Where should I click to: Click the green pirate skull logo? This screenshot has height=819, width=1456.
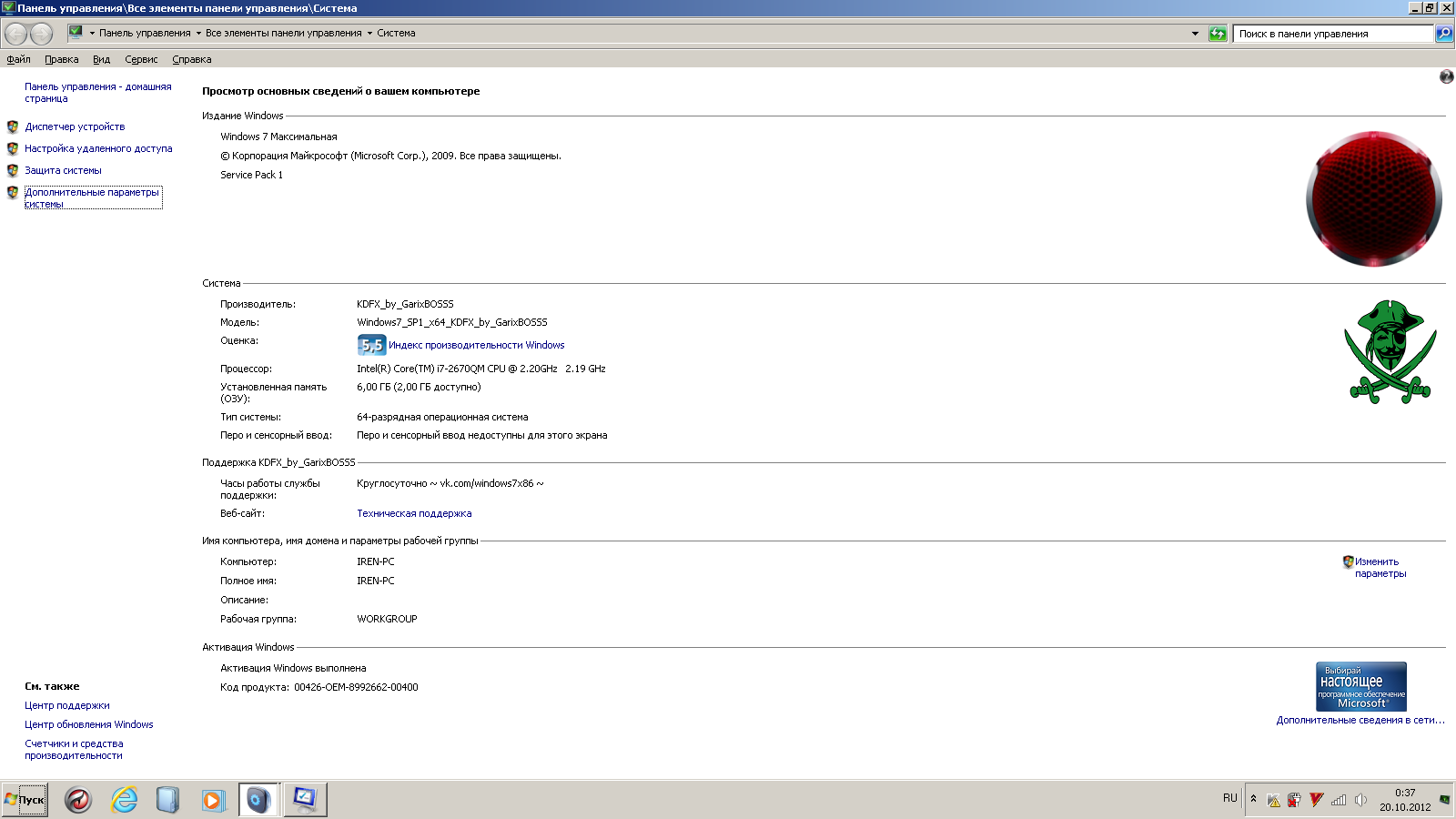[1390, 351]
